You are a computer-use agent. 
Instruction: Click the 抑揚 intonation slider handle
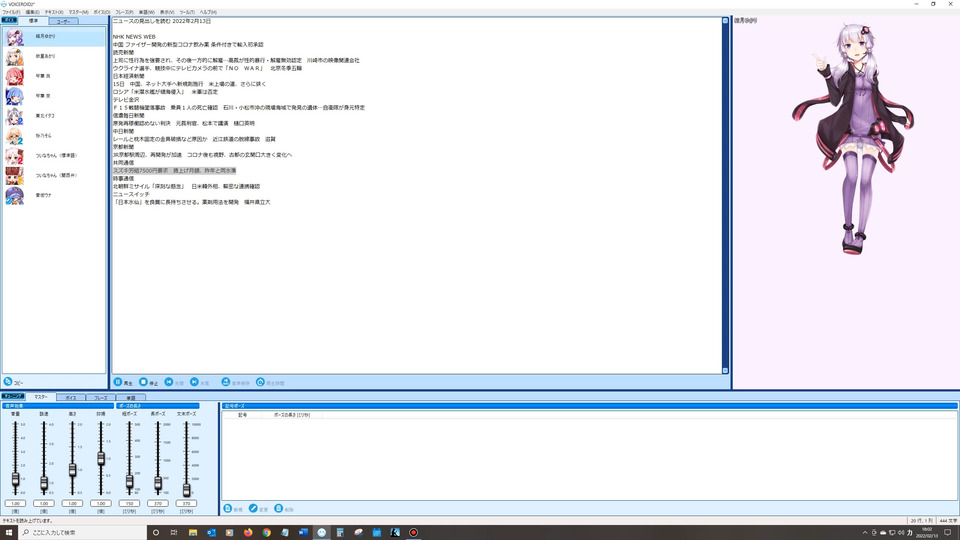pos(101,458)
